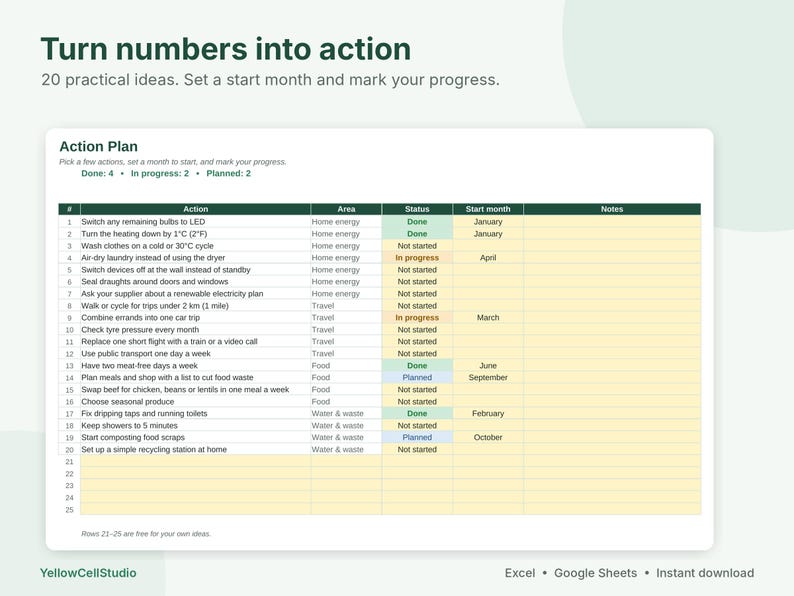Select 'Turn the heating down by 1°C' cell
The height and width of the screenshot is (596, 794).
click(x=195, y=234)
